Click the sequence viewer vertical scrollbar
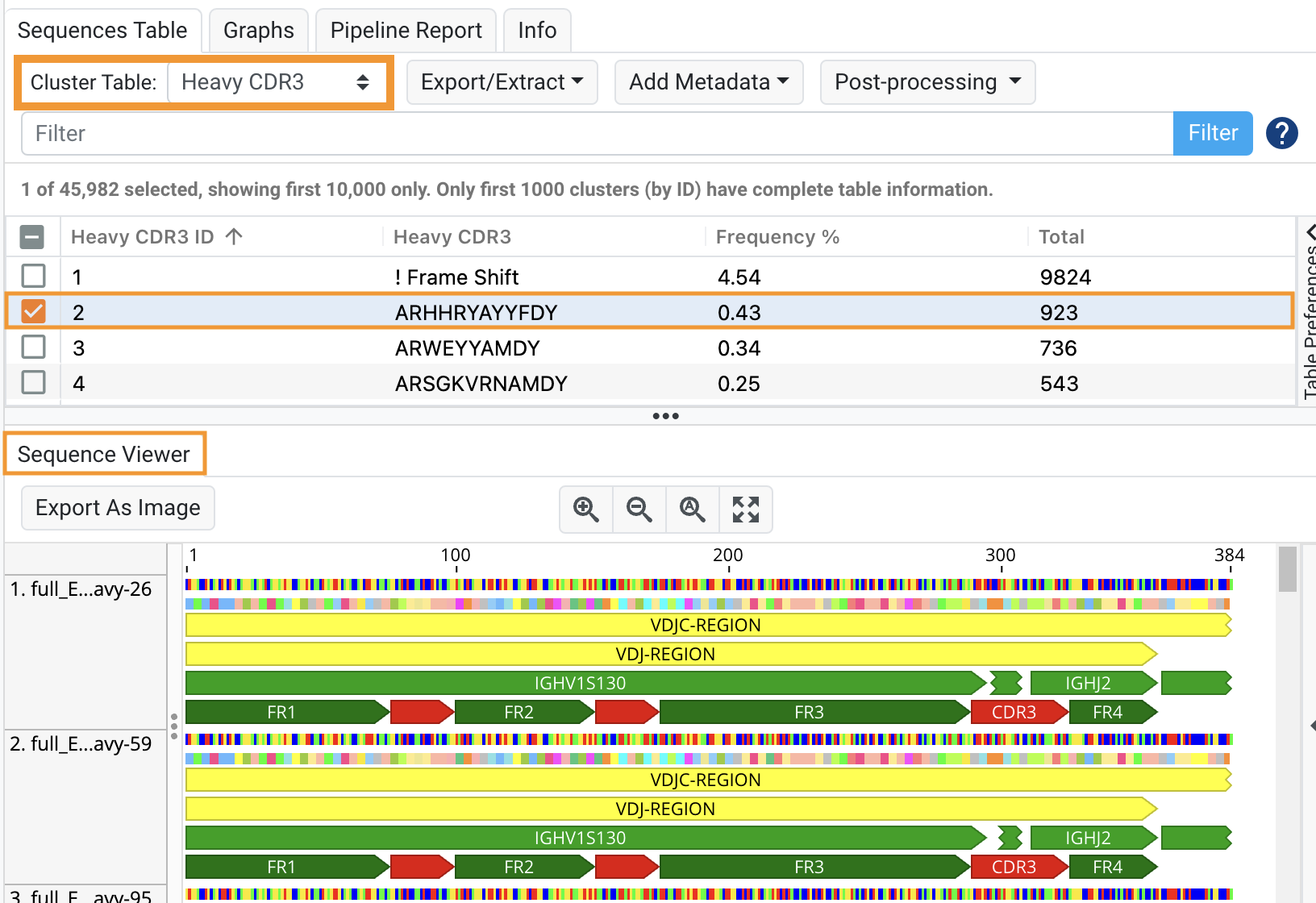 click(1288, 569)
